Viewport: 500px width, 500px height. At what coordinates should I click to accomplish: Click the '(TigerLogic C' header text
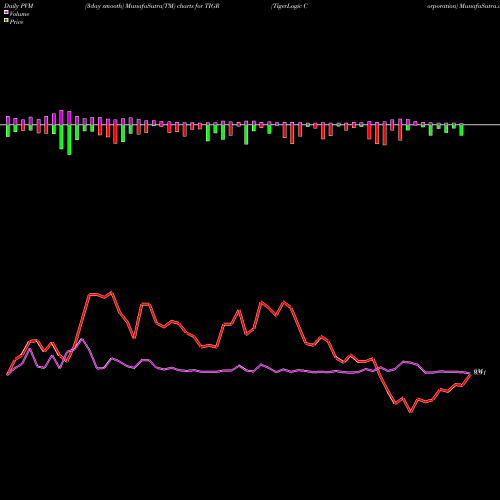pos(289,6)
